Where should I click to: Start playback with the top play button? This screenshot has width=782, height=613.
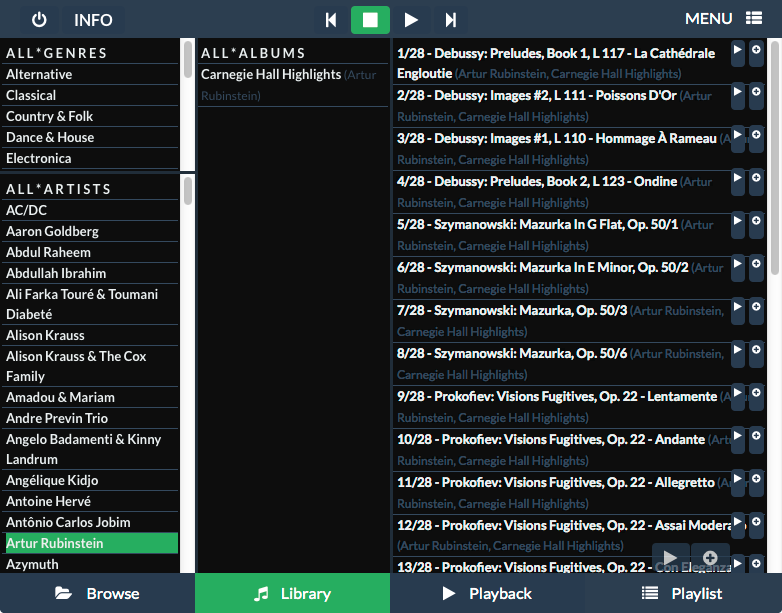click(x=411, y=20)
